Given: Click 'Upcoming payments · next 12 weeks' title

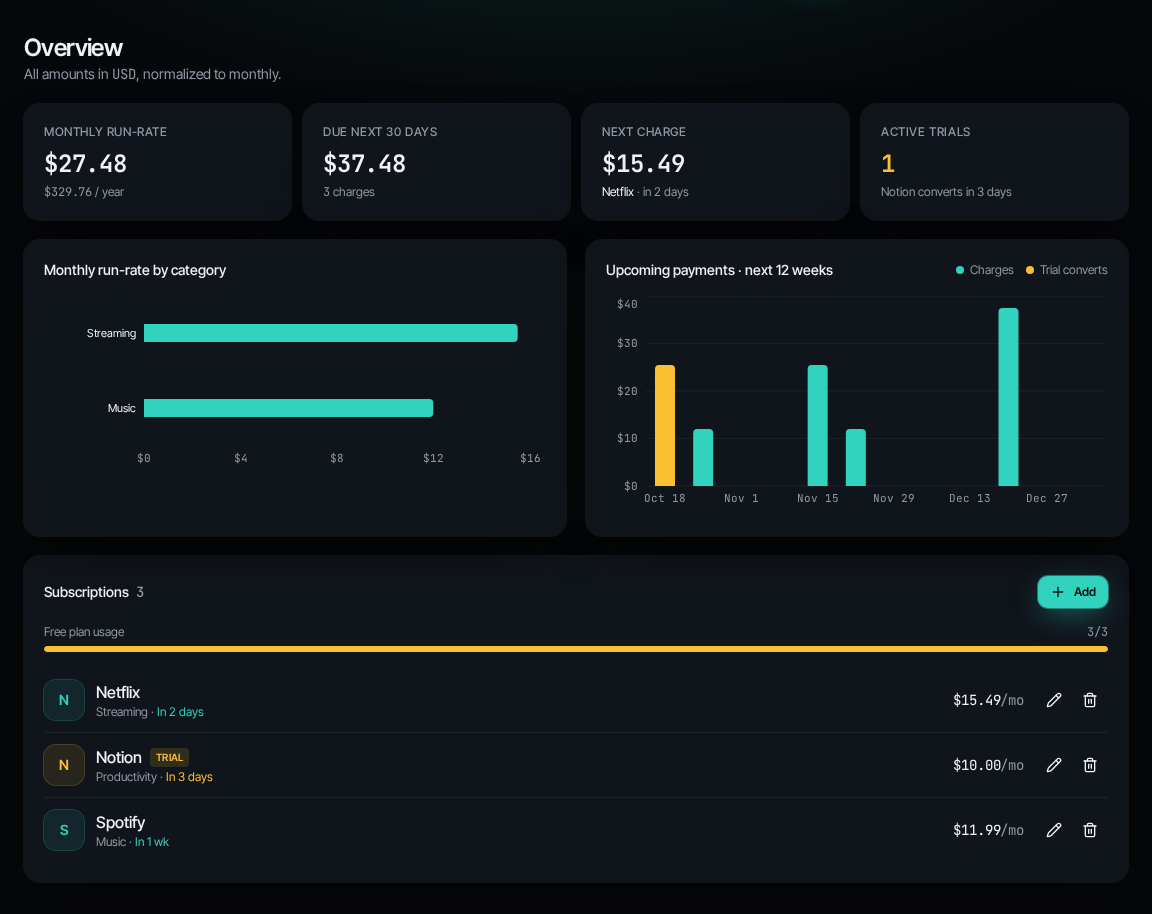Looking at the screenshot, I should (x=719, y=270).
